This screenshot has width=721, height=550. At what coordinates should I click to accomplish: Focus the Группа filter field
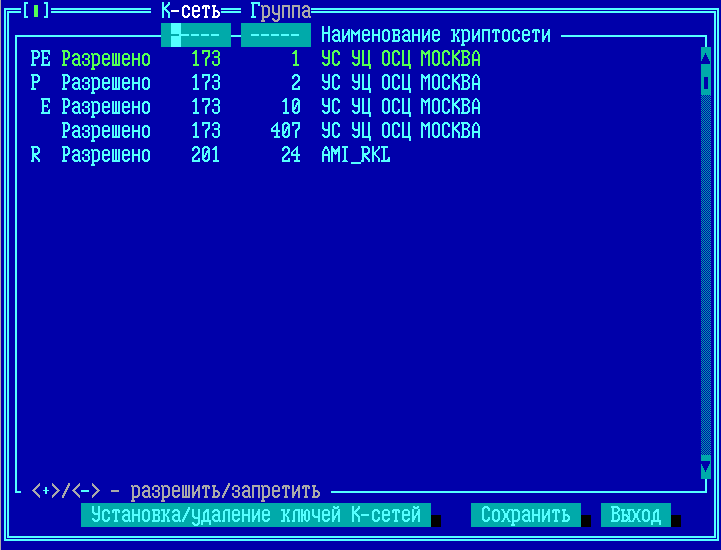275,35
